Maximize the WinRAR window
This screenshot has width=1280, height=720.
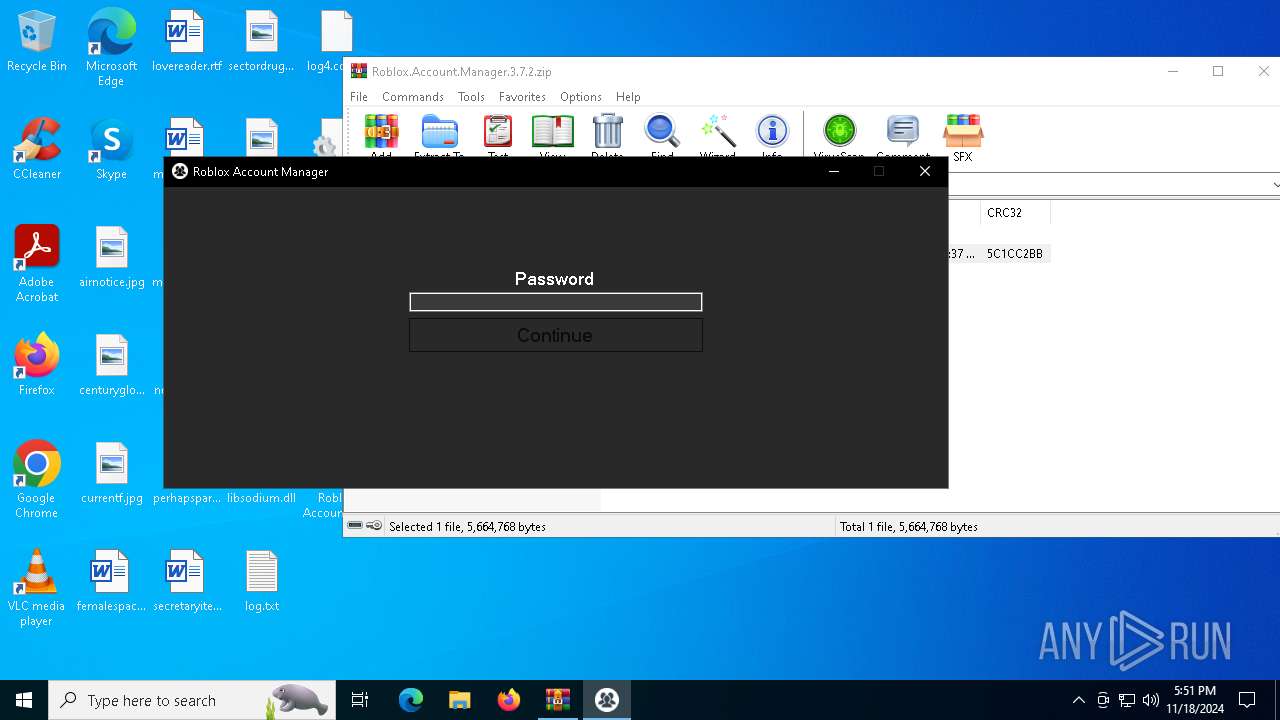1218,71
